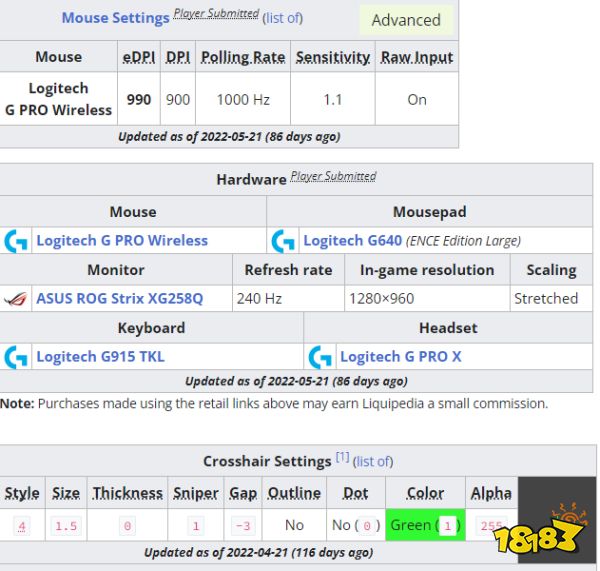Open Logitech G640 mousepad link
Screen dimensions: 600x571
[352, 241]
